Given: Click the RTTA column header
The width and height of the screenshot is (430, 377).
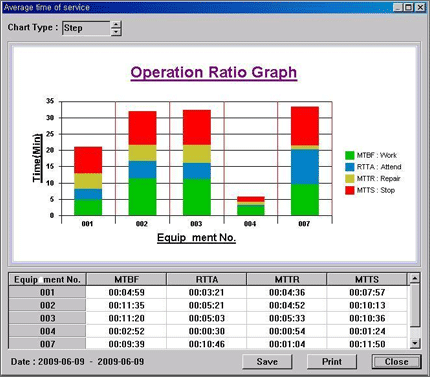Looking at the screenshot, I should pos(207,279).
